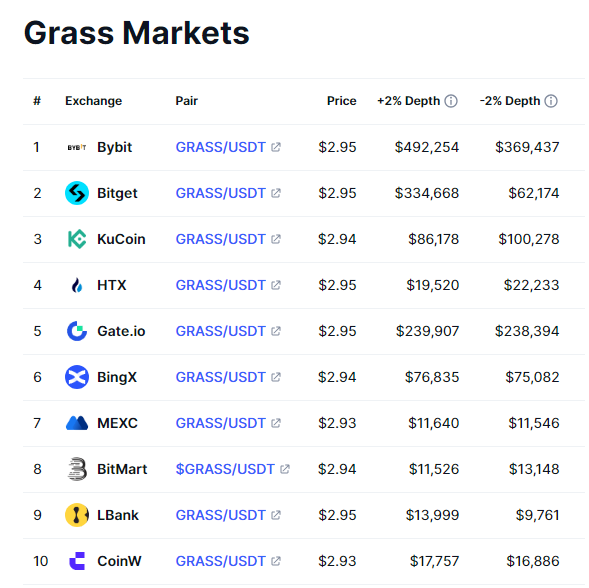Viewport: 589px width, 588px height.
Task: Click external link icon in Bitget row
Action: point(276,193)
